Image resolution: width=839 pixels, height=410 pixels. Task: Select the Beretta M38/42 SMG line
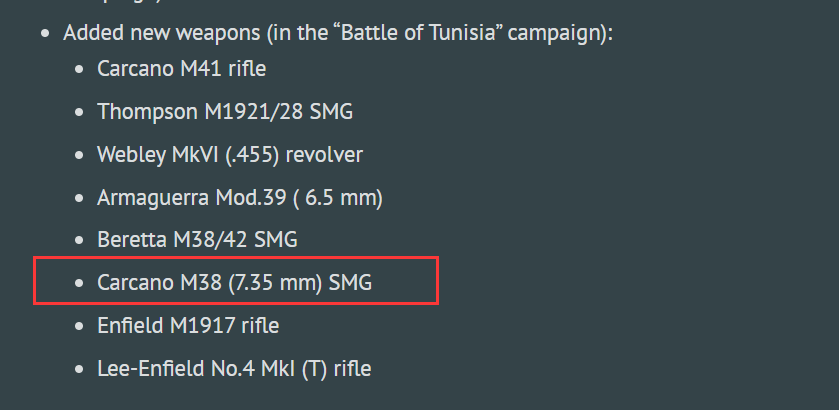pos(197,240)
